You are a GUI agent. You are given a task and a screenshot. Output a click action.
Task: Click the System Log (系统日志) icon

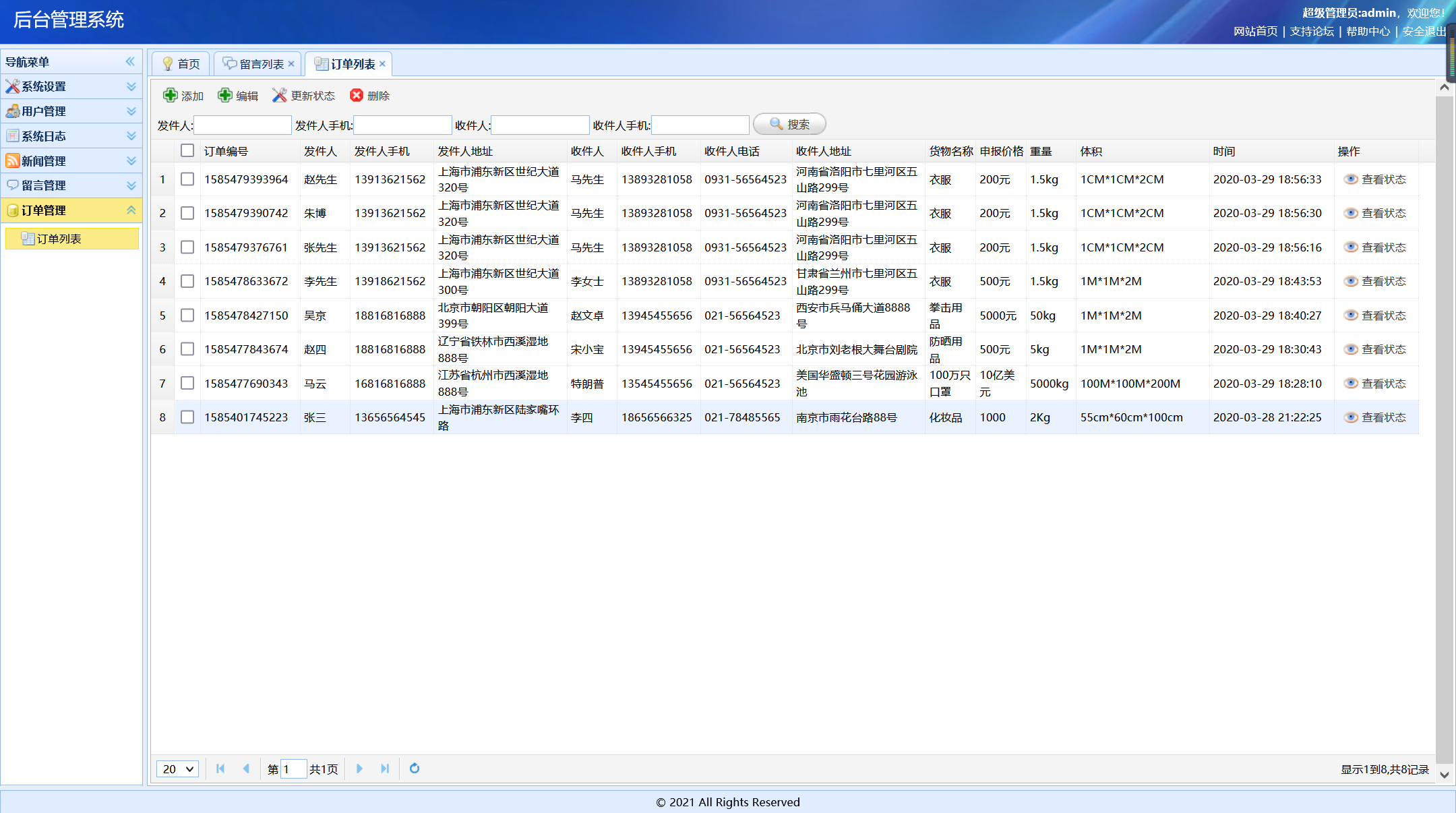[12, 136]
